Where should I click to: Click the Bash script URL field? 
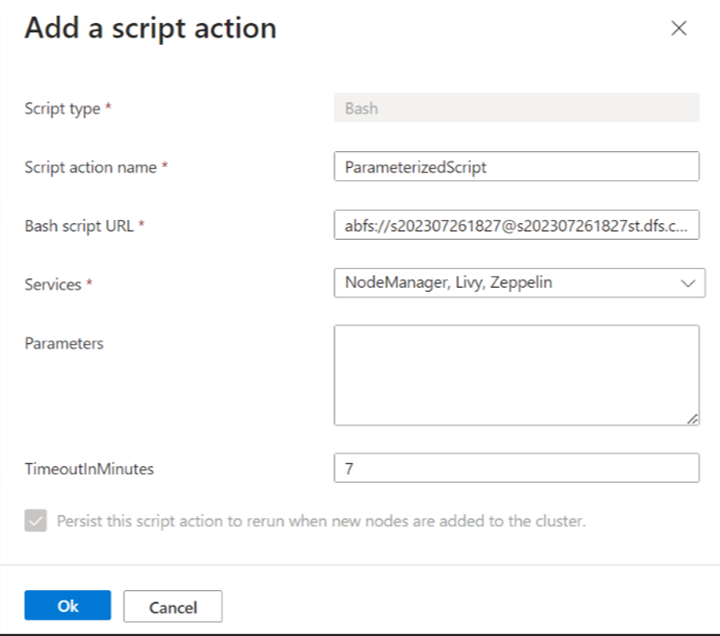tap(516, 226)
